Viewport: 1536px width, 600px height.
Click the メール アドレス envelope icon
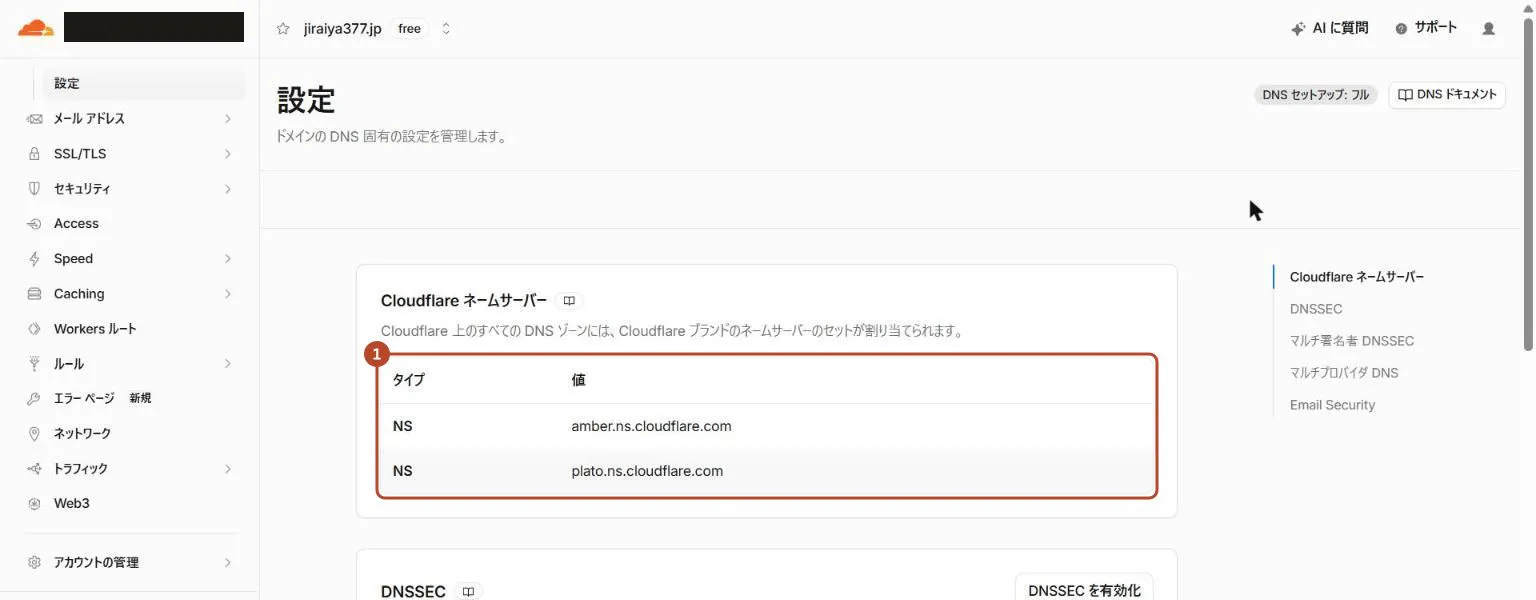[35, 119]
